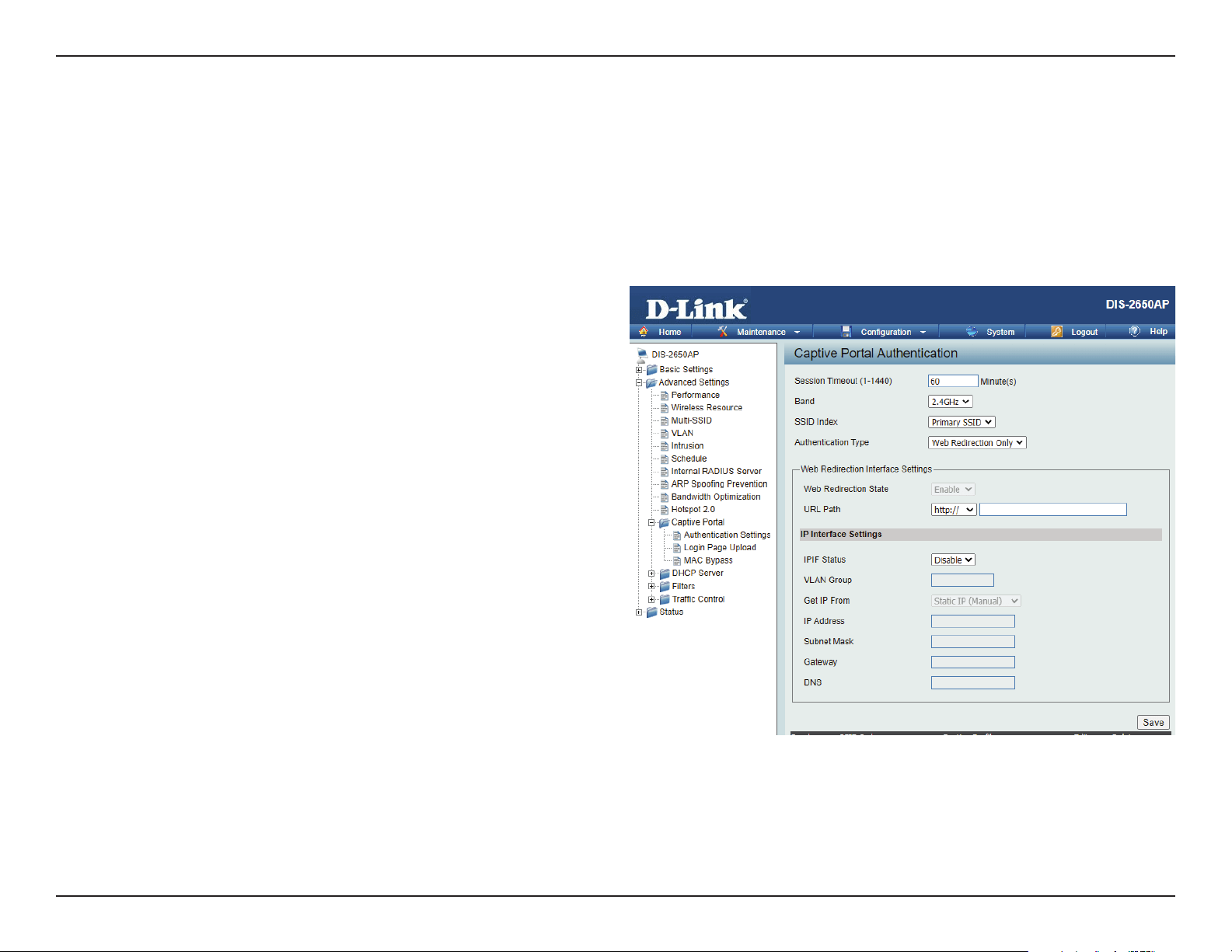Open the Get IP From dropdown
Screen dimensions: 1232x952
point(976,601)
